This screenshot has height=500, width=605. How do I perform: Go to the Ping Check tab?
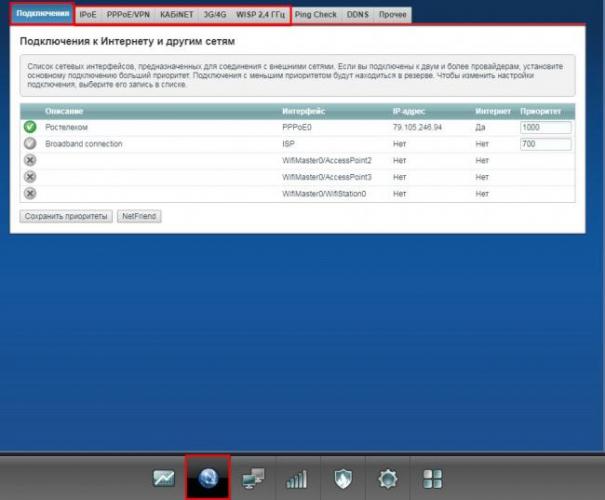click(x=316, y=15)
